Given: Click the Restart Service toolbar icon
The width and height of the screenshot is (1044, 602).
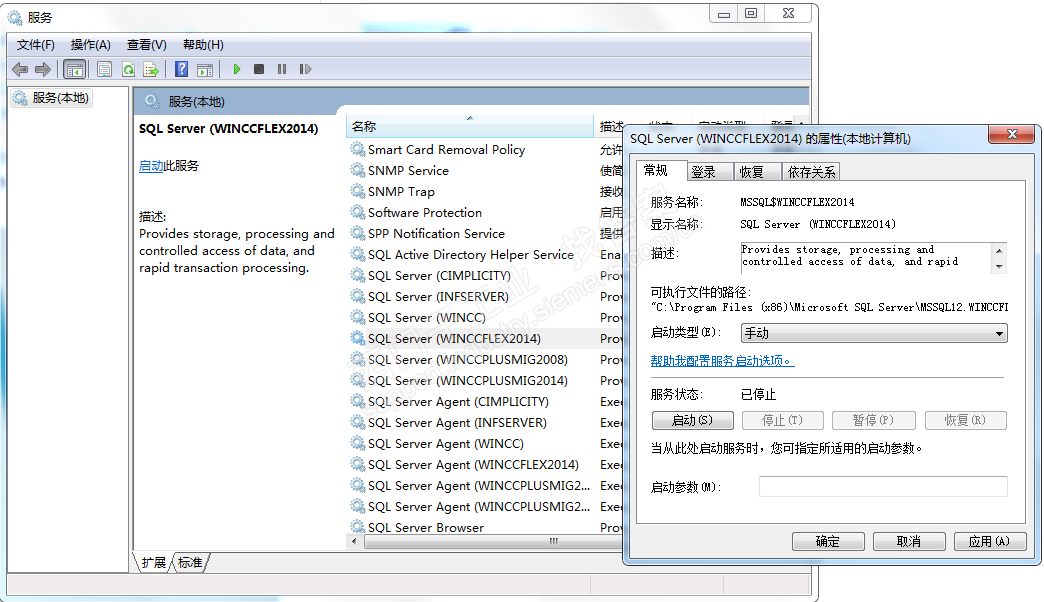Looking at the screenshot, I should coord(305,69).
